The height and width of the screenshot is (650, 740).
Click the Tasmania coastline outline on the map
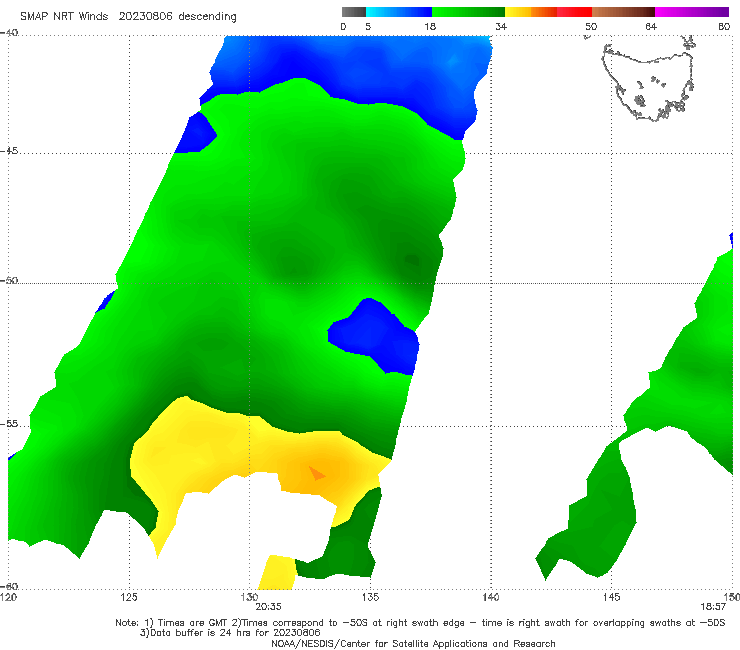click(649, 80)
